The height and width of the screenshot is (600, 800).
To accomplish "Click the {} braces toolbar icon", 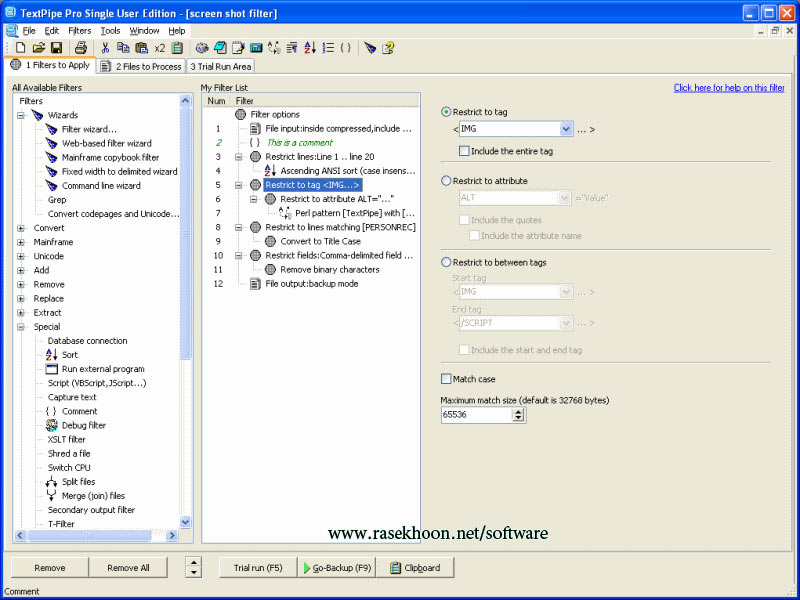I will tap(344, 47).
